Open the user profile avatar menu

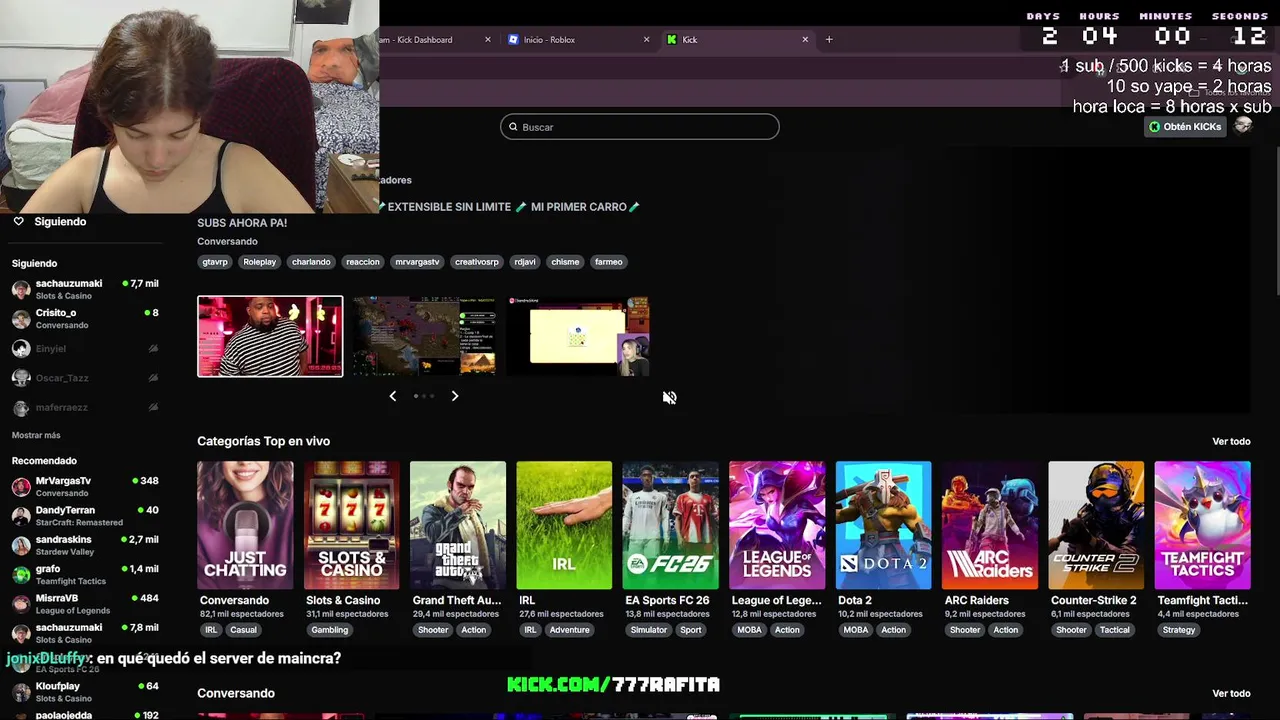tap(1243, 126)
